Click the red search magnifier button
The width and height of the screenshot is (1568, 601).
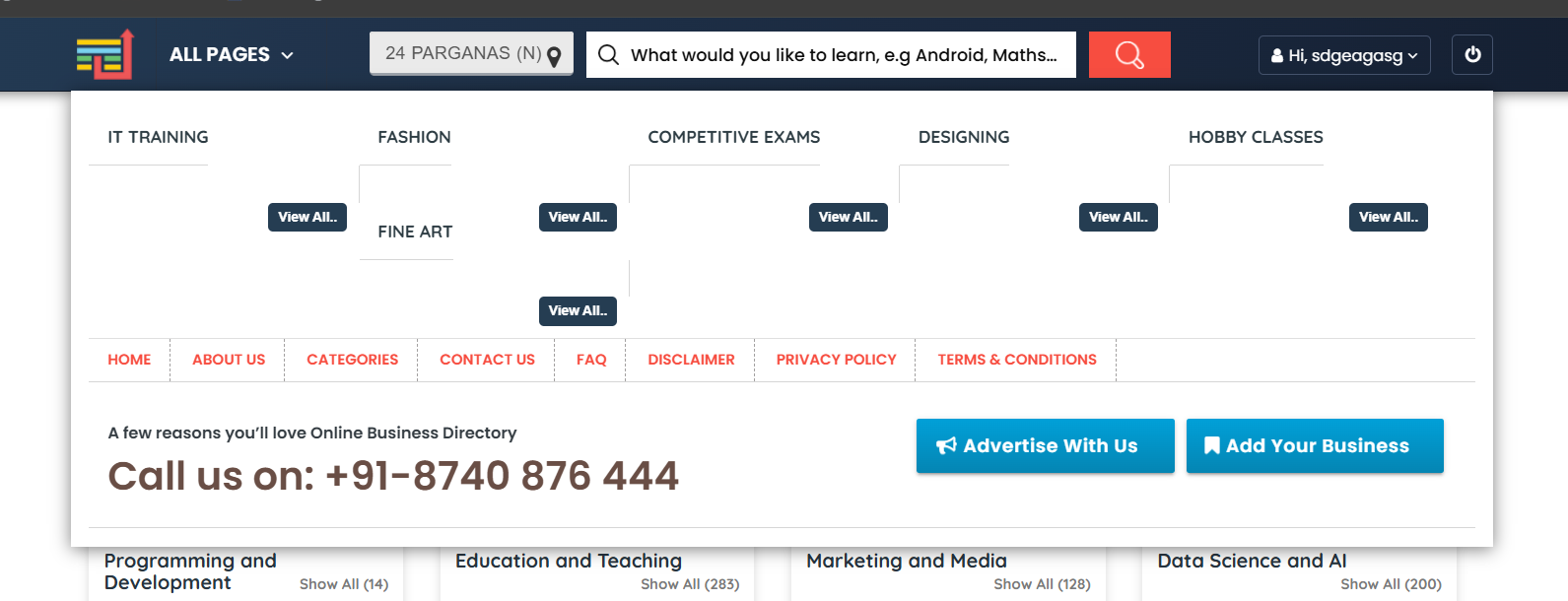click(1129, 55)
